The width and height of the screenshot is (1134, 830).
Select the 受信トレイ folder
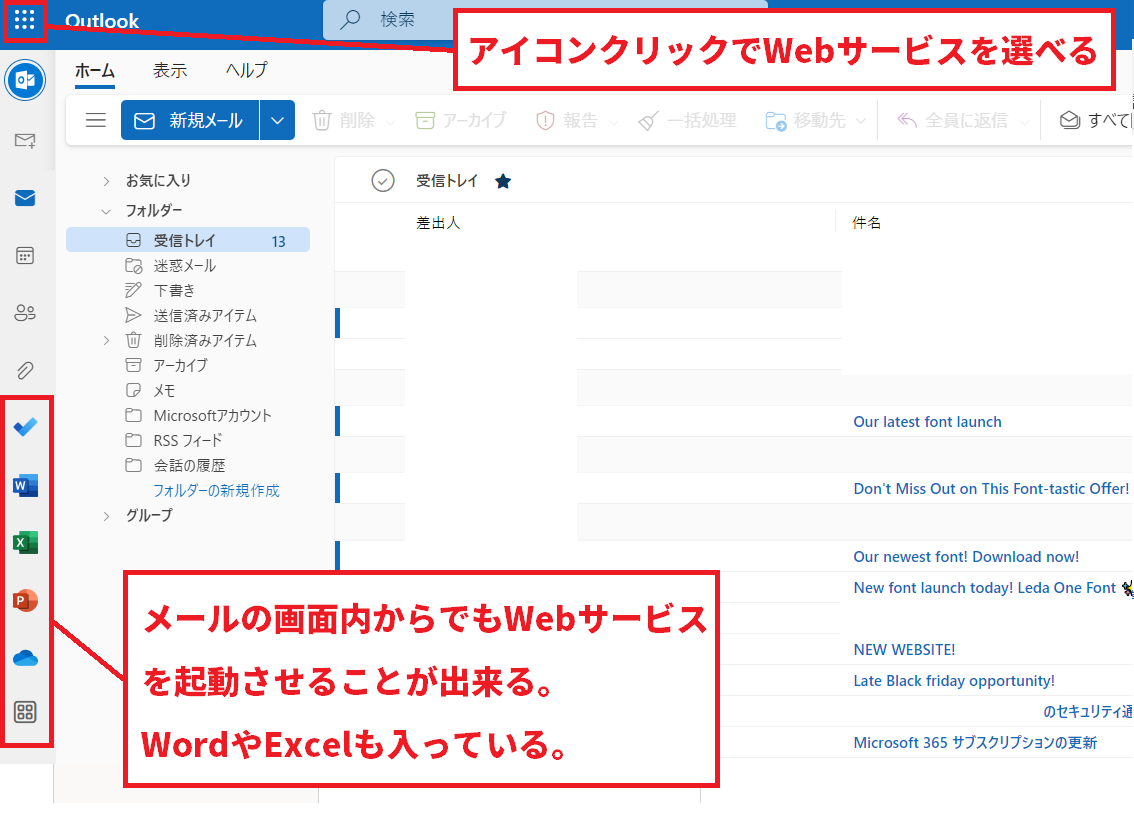[188, 240]
